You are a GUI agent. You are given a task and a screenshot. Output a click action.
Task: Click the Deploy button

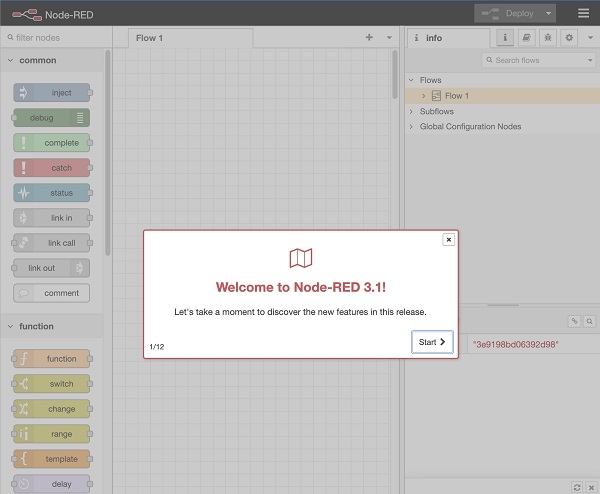508,13
